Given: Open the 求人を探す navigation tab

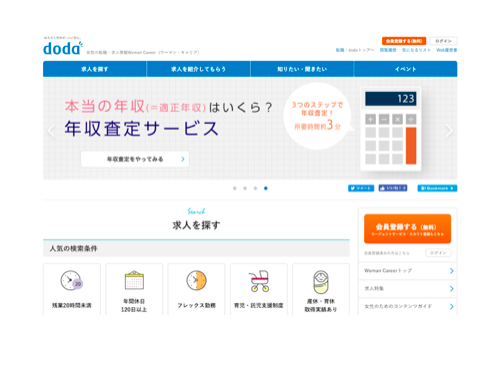Looking at the screenshot, I should [95, 69].
